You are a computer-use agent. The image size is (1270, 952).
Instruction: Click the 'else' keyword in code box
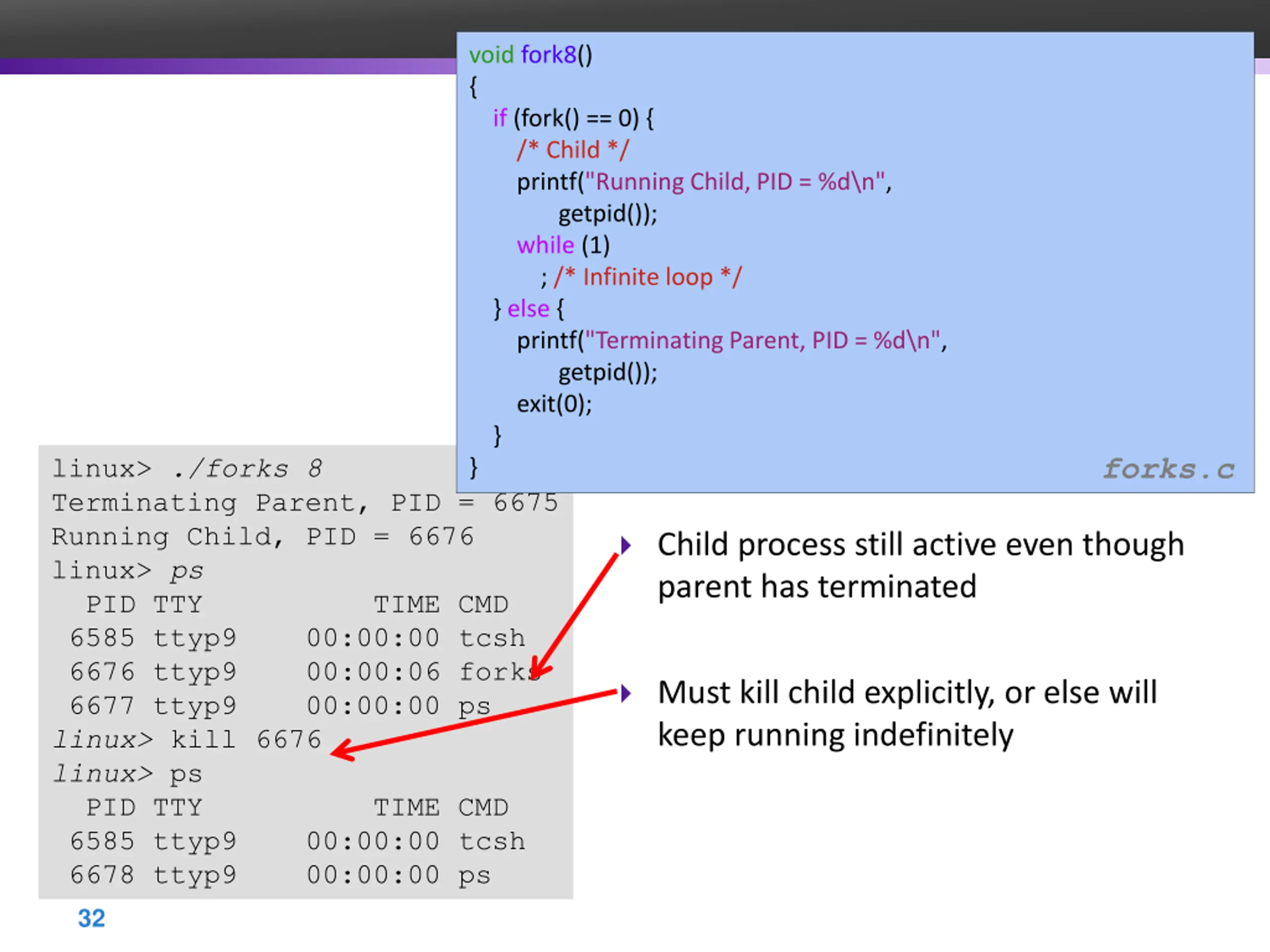point(528,309)
